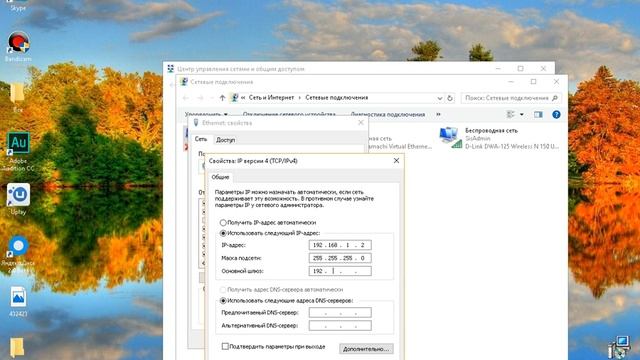Select Использовать следующий IP-адрес option
Screen dimensions: 640x360
click(223, 233)
